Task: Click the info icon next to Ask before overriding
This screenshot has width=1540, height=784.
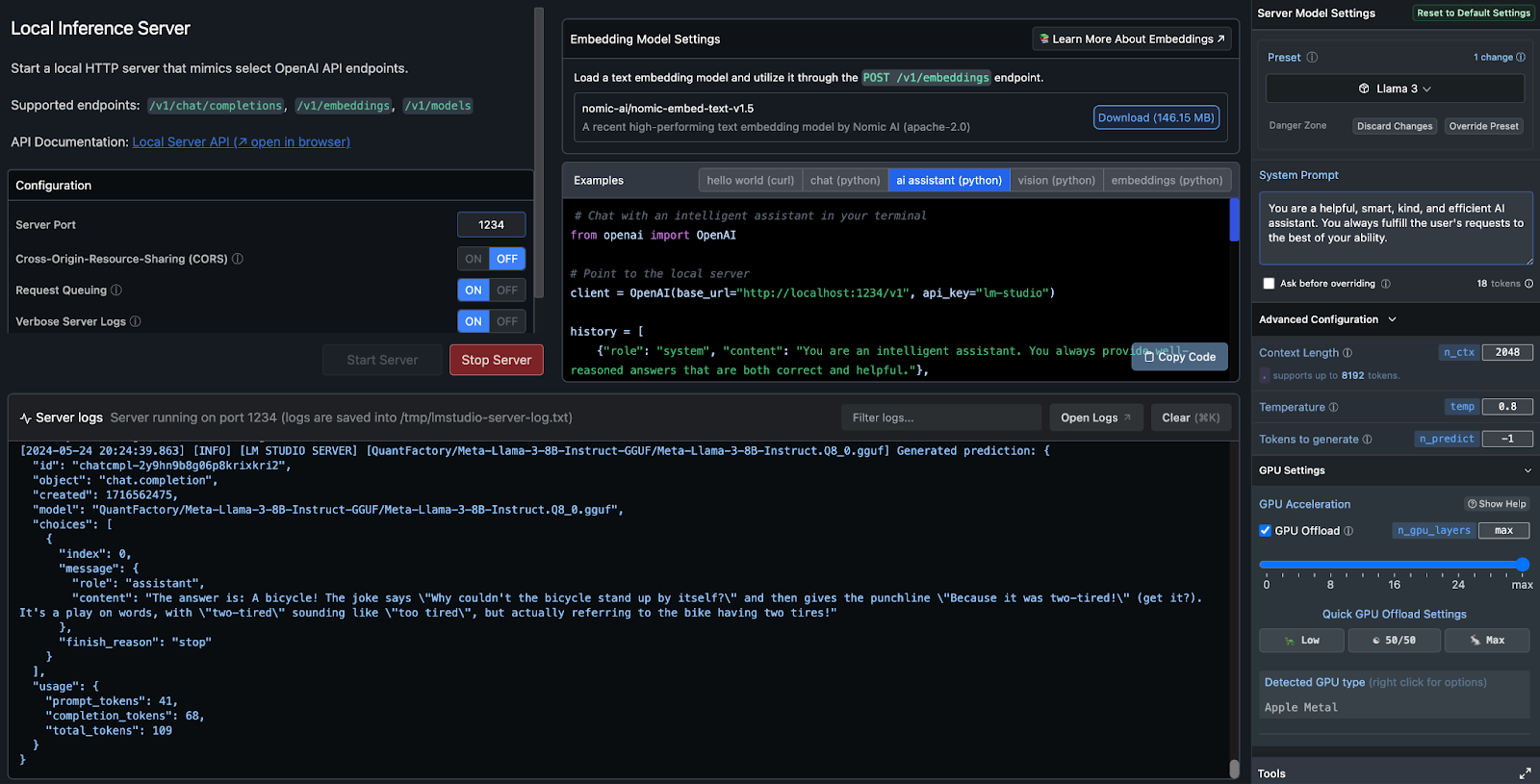Action: (1386, 284)
